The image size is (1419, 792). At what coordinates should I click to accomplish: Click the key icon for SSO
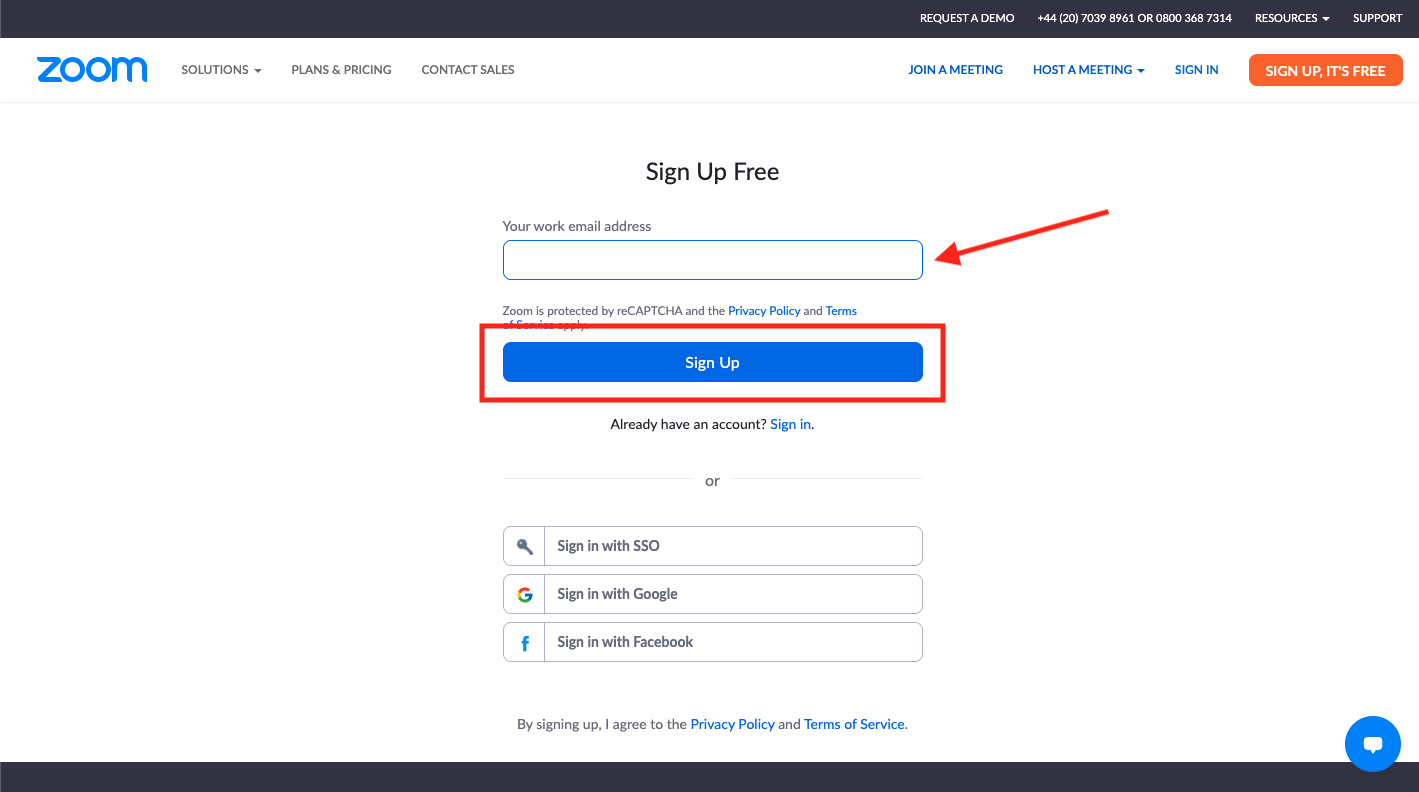click(524, 546)
